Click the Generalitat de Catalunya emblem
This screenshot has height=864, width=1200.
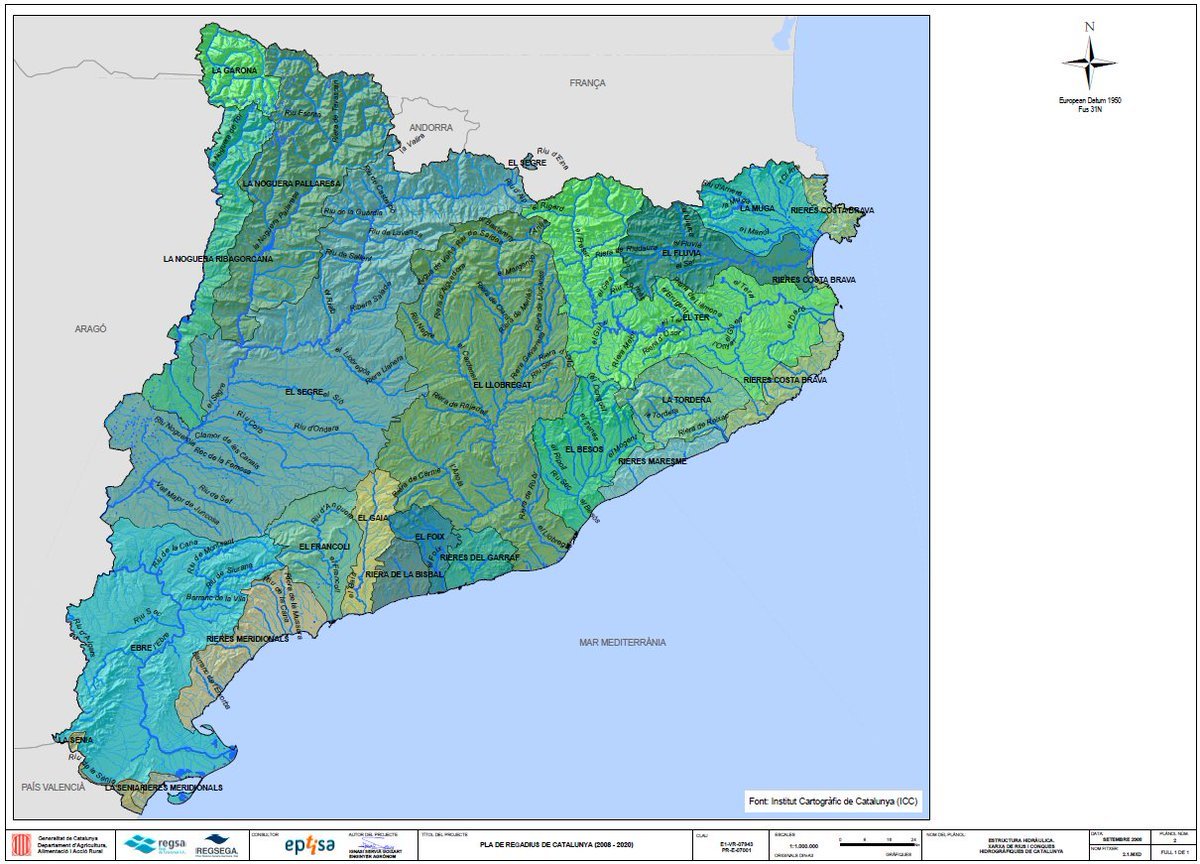(x=20, y=845)
